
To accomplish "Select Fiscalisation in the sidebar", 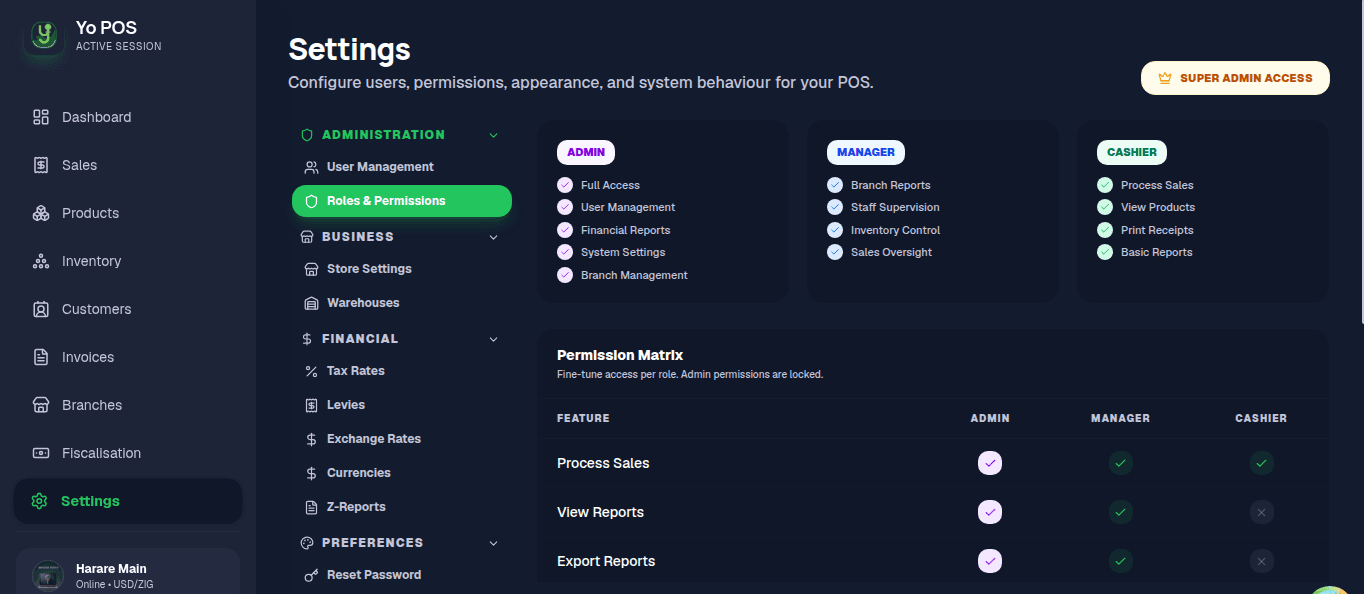I will pyautogui.click(x=128, y=453).
